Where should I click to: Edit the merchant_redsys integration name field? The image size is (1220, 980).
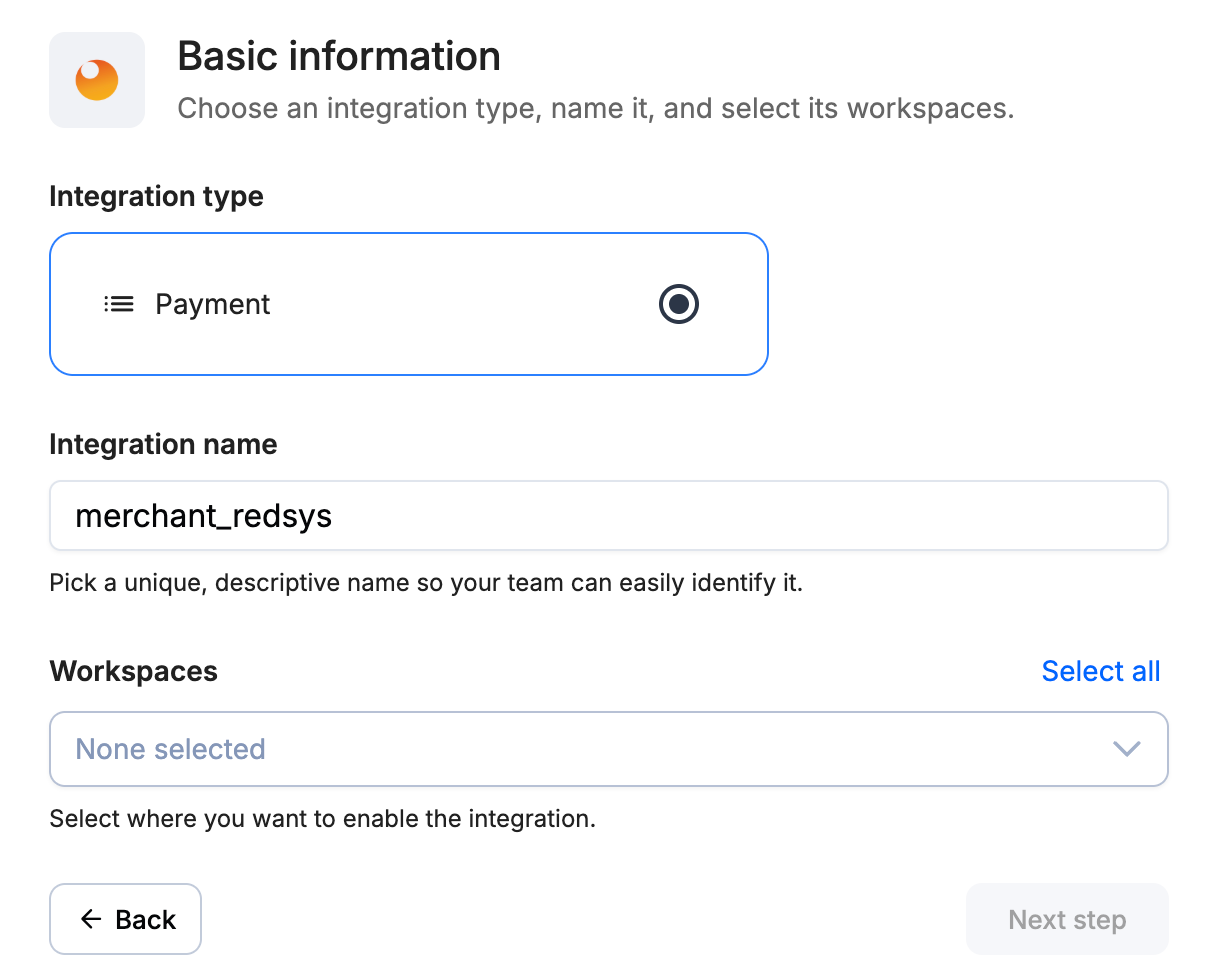click(608, 516)
